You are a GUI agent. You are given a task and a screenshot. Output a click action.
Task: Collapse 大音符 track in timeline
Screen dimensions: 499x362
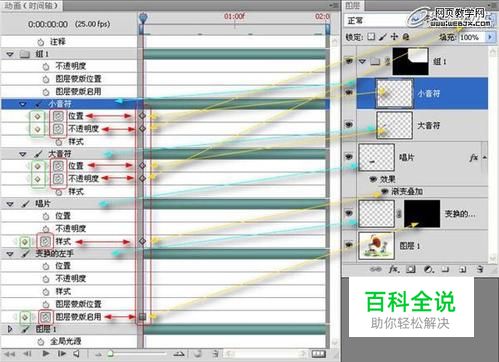(x=22, y=154)
